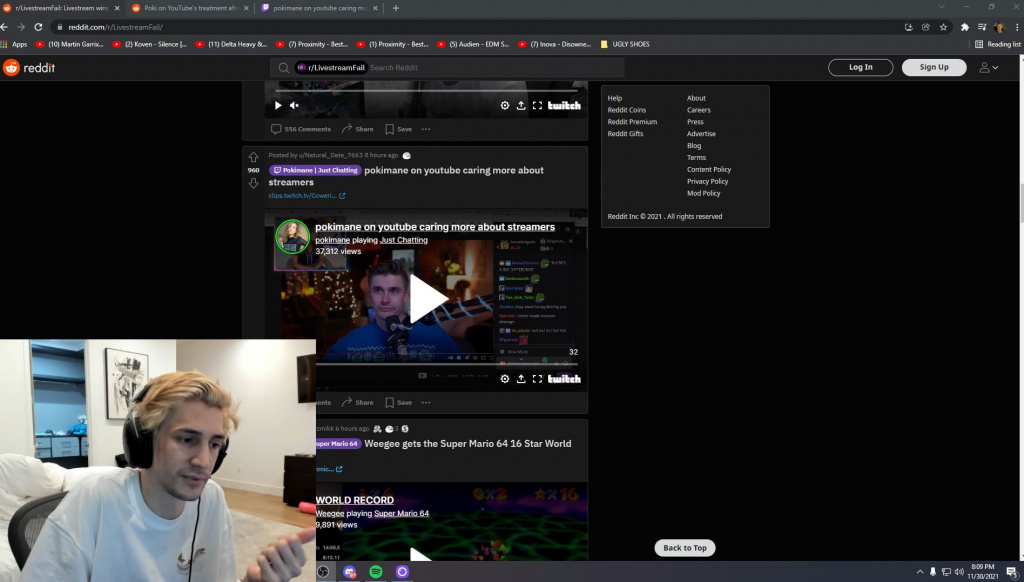
Task: Open the Chrome extensions puzzle icon
Action: tap(965, 27)
